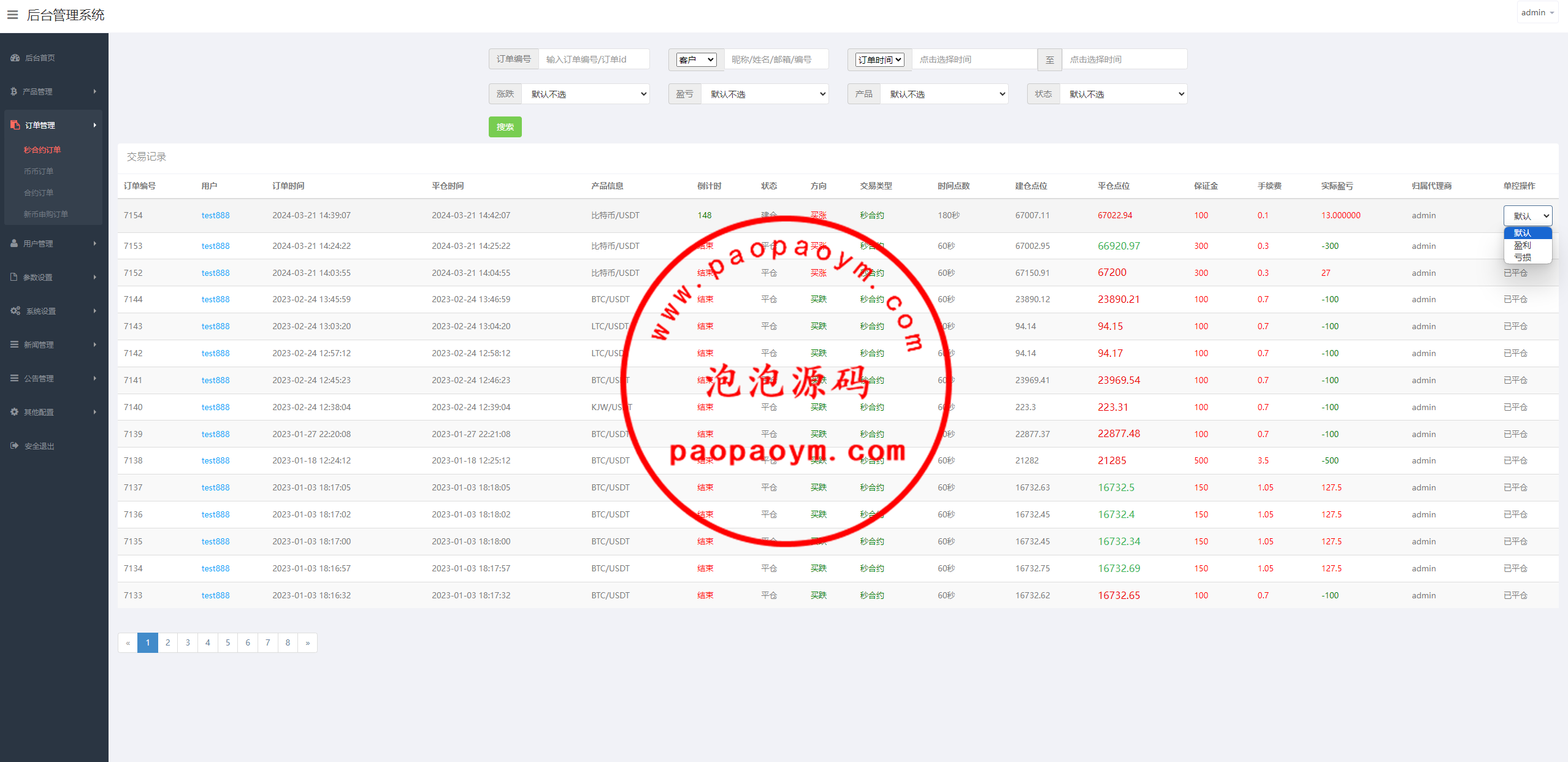Image resolution: width=1568 pixels, height=762 pixels.
Task: Open user test888 for order 7133
Action: 215,595
